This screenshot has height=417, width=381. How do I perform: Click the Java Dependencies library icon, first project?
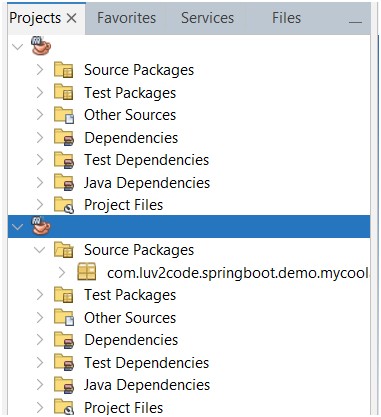pyautogui.click(x=63, y=183)
